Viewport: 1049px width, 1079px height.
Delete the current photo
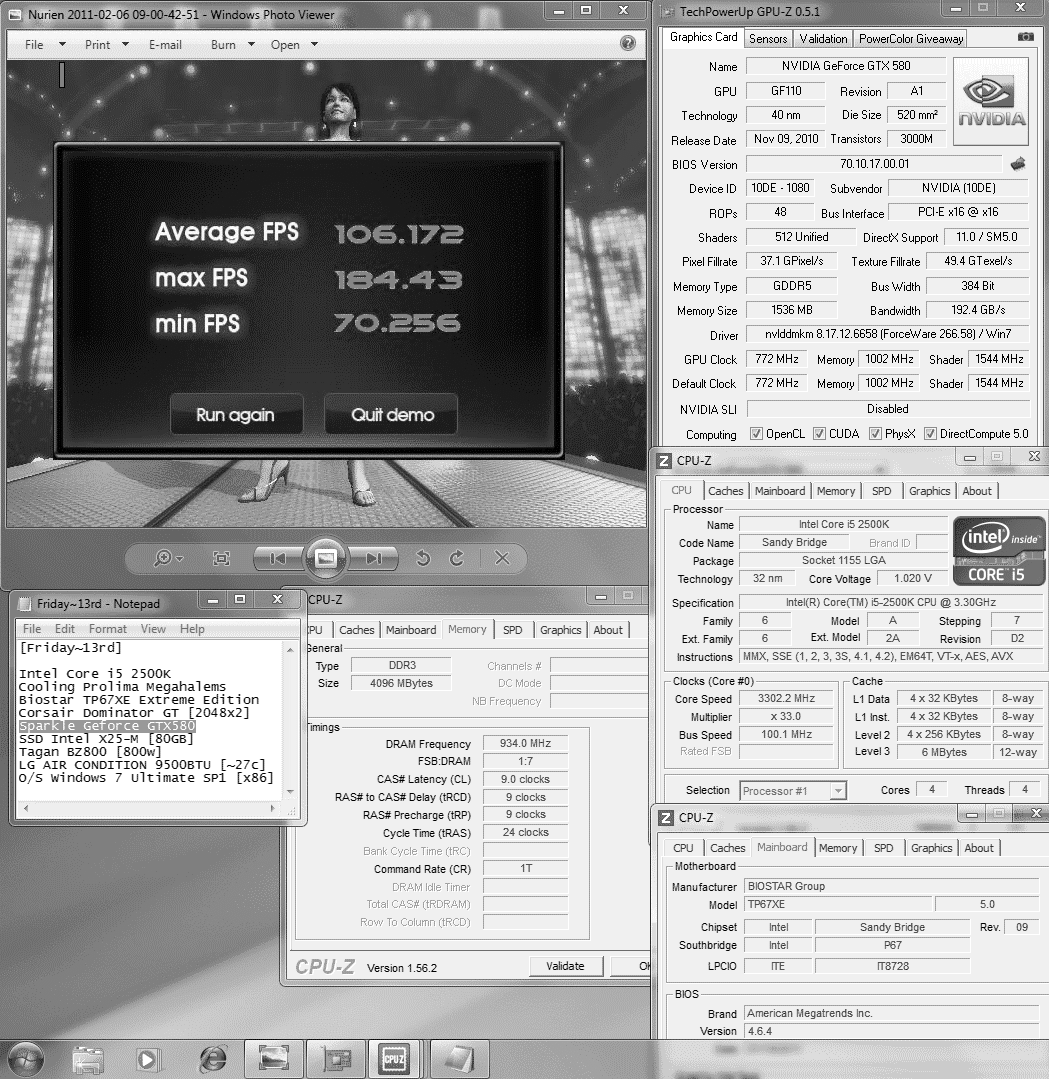pos(502,558)
